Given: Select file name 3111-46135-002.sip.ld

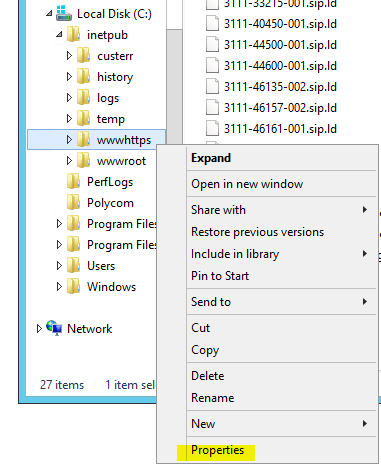Looking at the screenshot, I should coord(280,87).
